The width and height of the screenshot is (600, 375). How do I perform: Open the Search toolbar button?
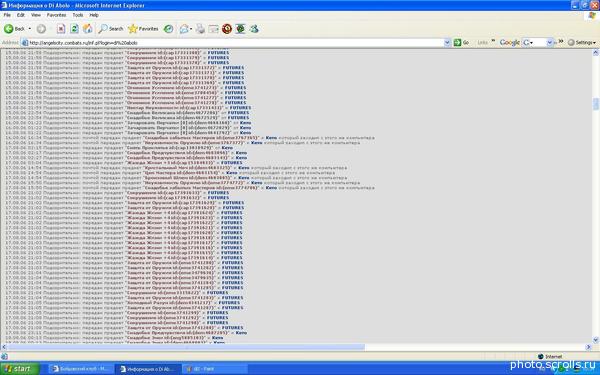click(x=111, y=29)
